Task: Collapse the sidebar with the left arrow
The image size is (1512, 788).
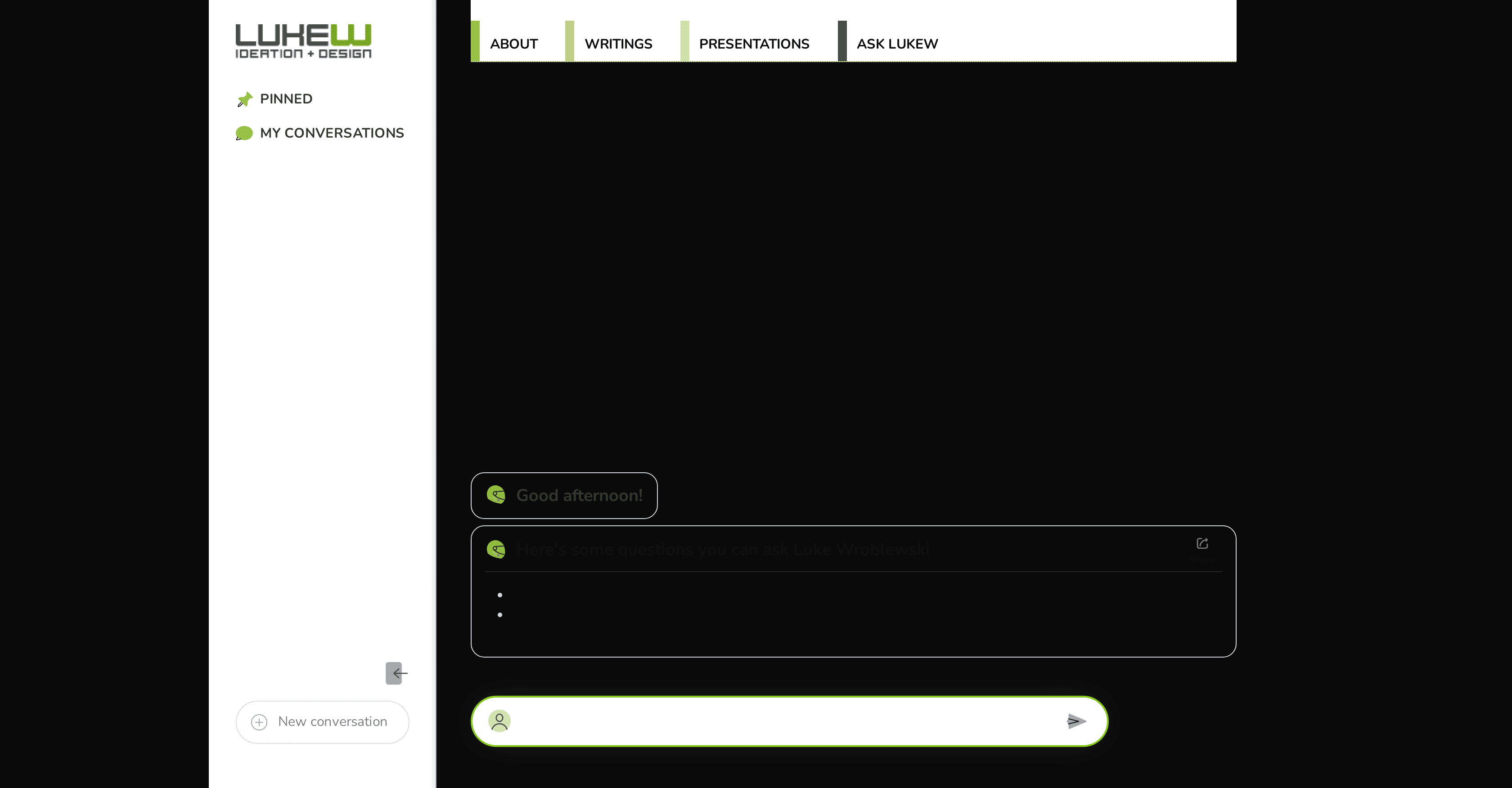Action: tap(396, 673)
